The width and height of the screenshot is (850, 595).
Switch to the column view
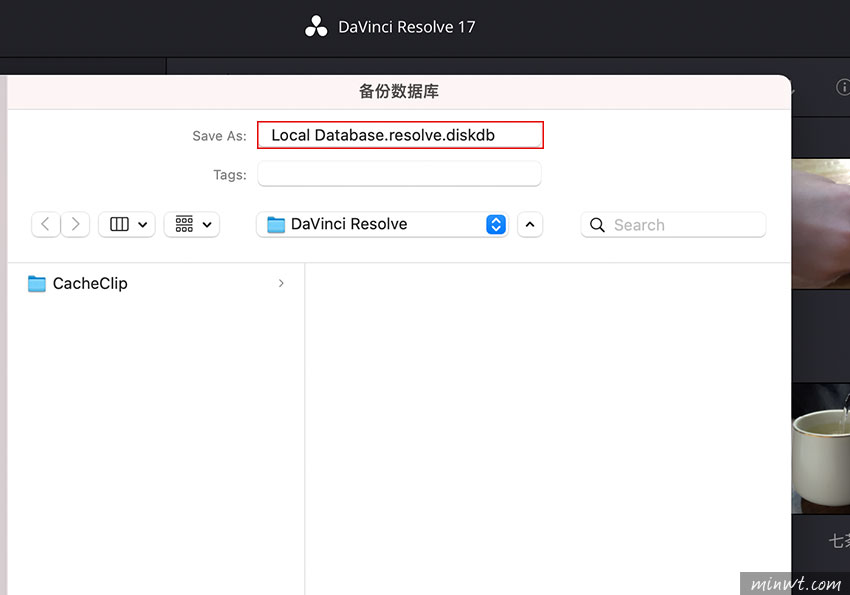(x=119, y=224)
